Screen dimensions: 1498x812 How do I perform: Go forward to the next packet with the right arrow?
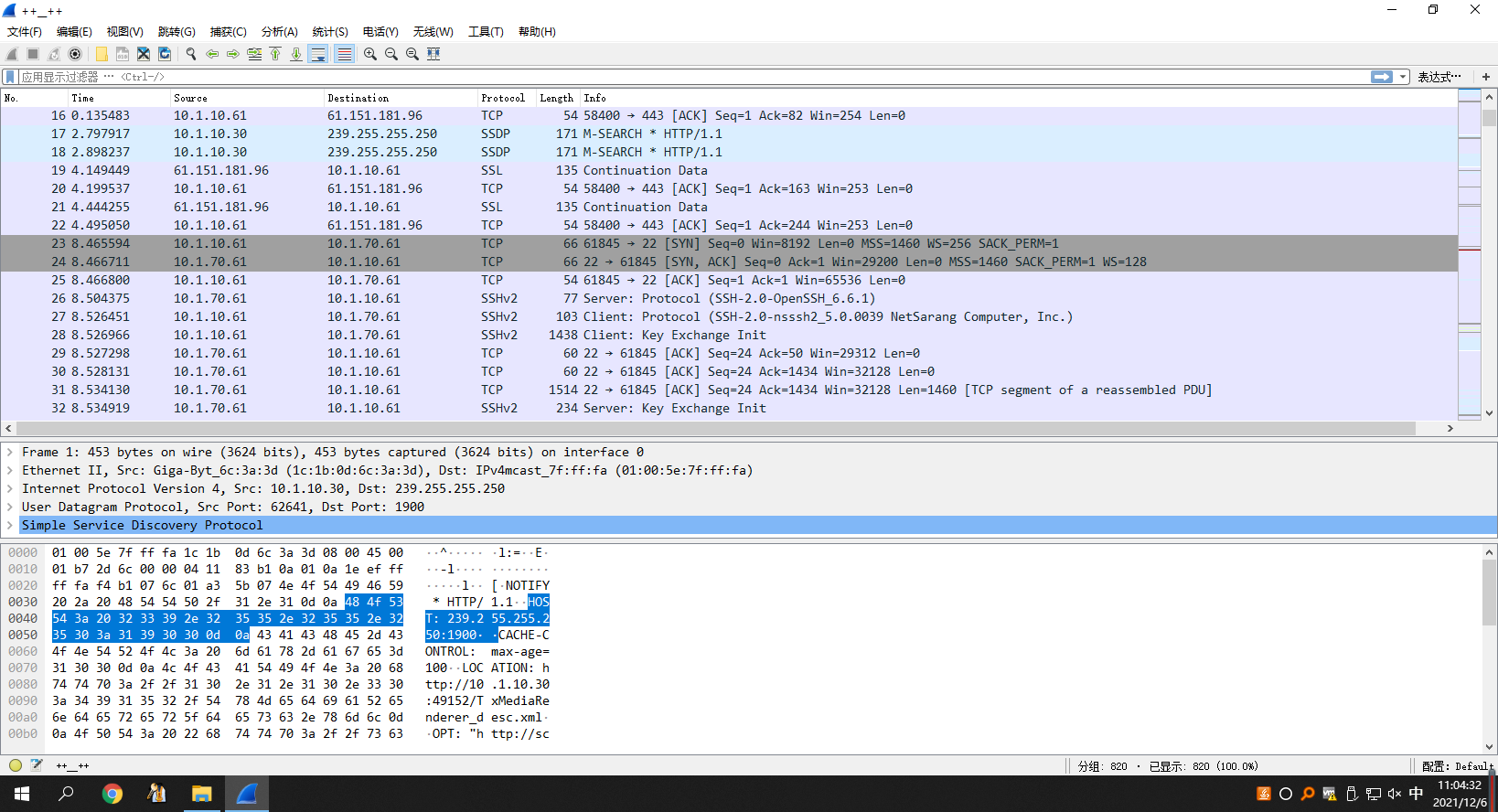(233, 54)
